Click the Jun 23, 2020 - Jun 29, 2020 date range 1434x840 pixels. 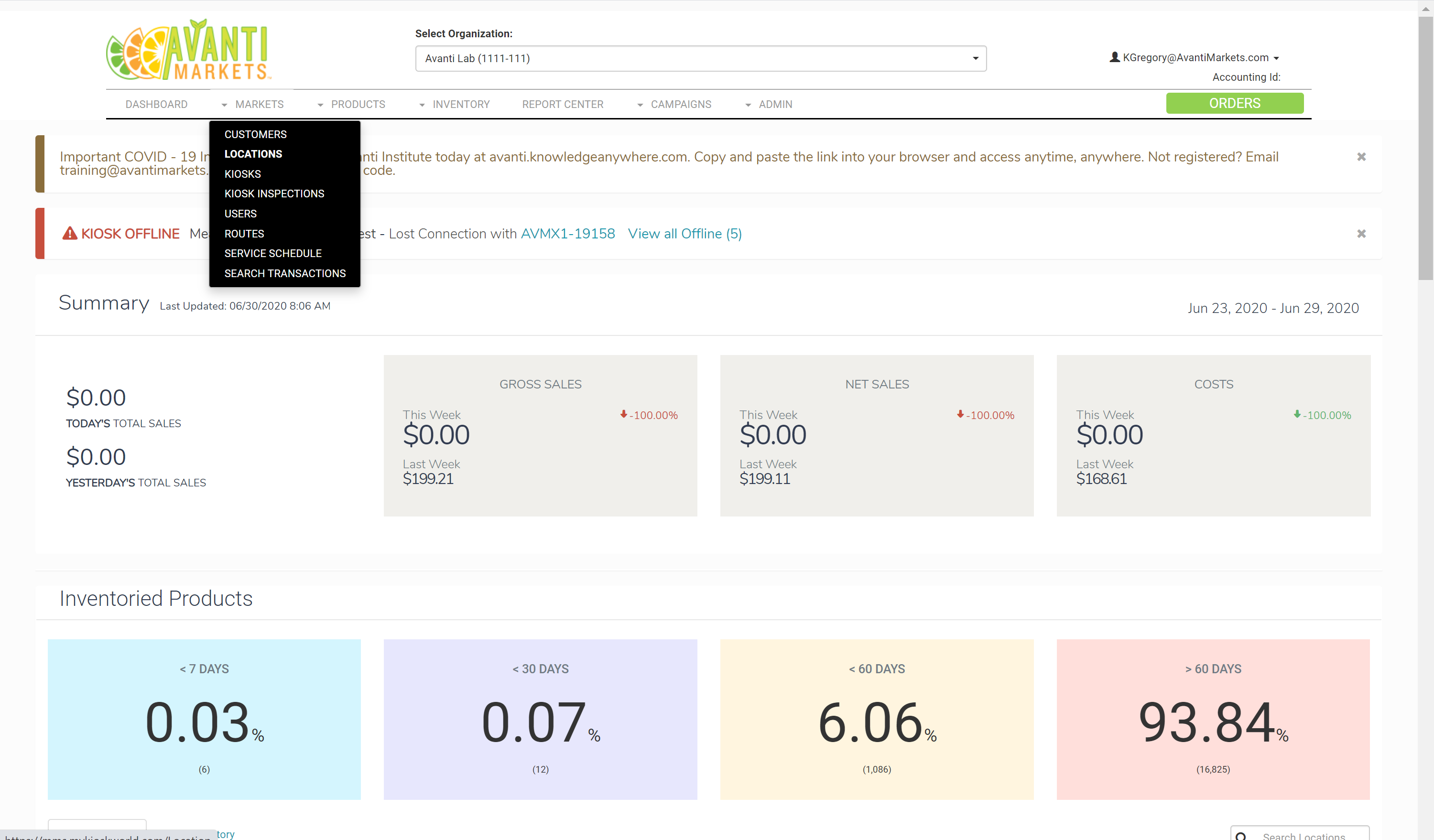[x=1273, y=308]
